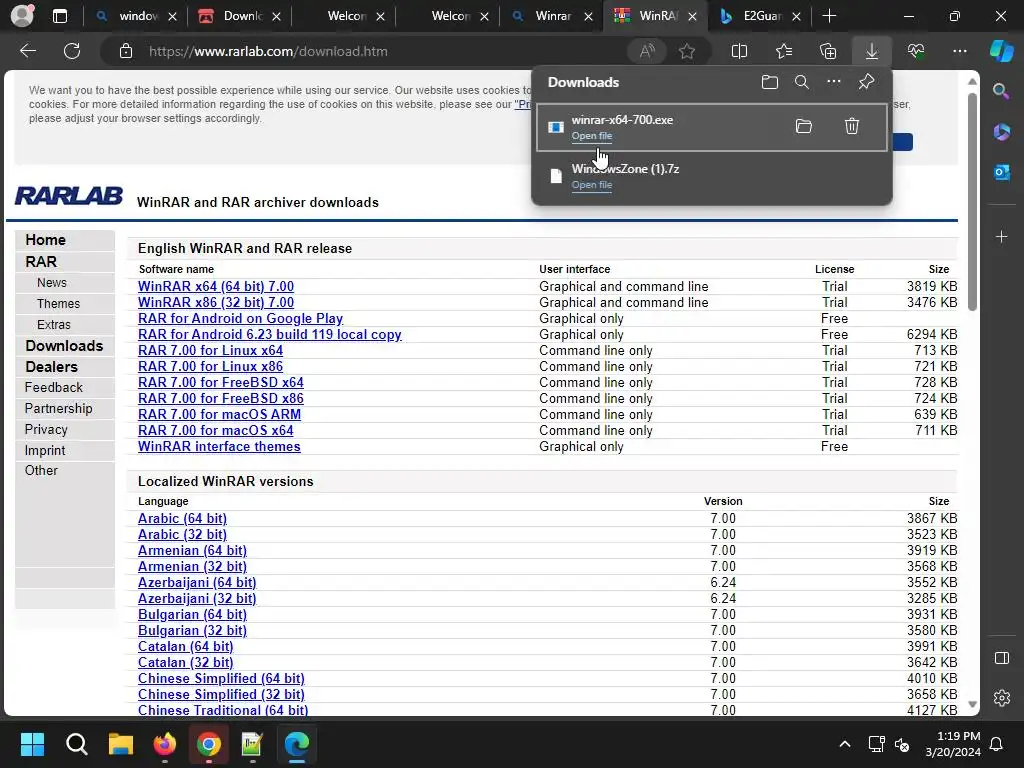The width and height of the screenshot is (1024, 768).
Task: Switch to the Downlc tab
Action: click(240, 16)
